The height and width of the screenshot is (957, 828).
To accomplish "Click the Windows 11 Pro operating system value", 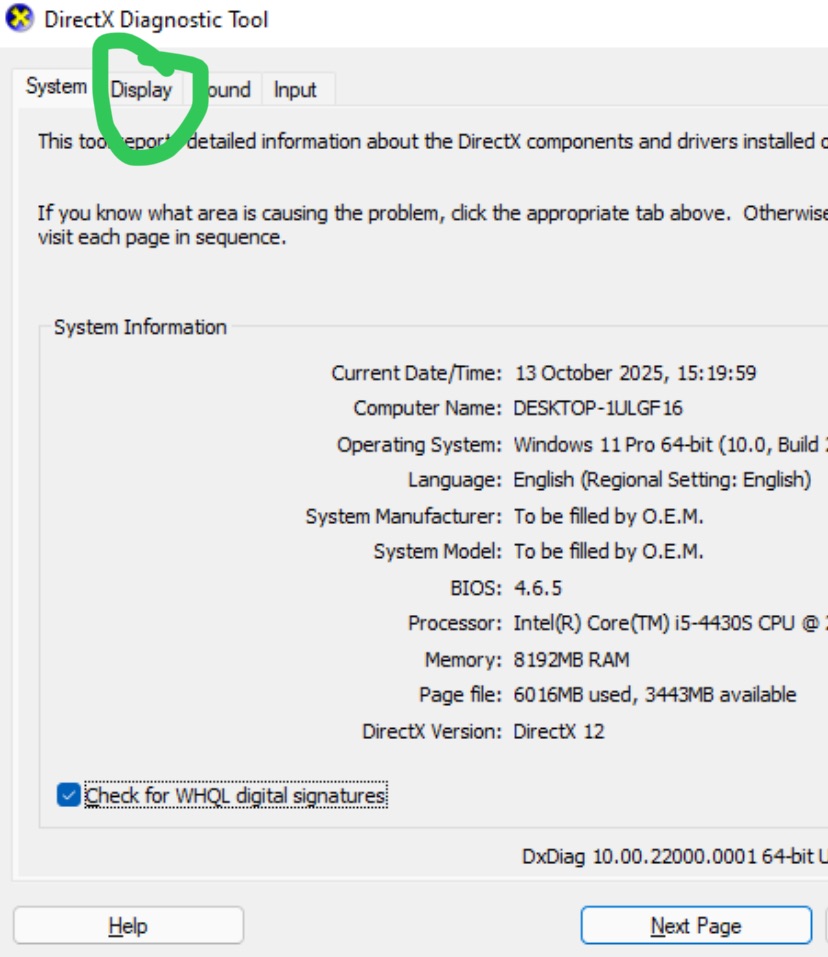I will (670, 444).
